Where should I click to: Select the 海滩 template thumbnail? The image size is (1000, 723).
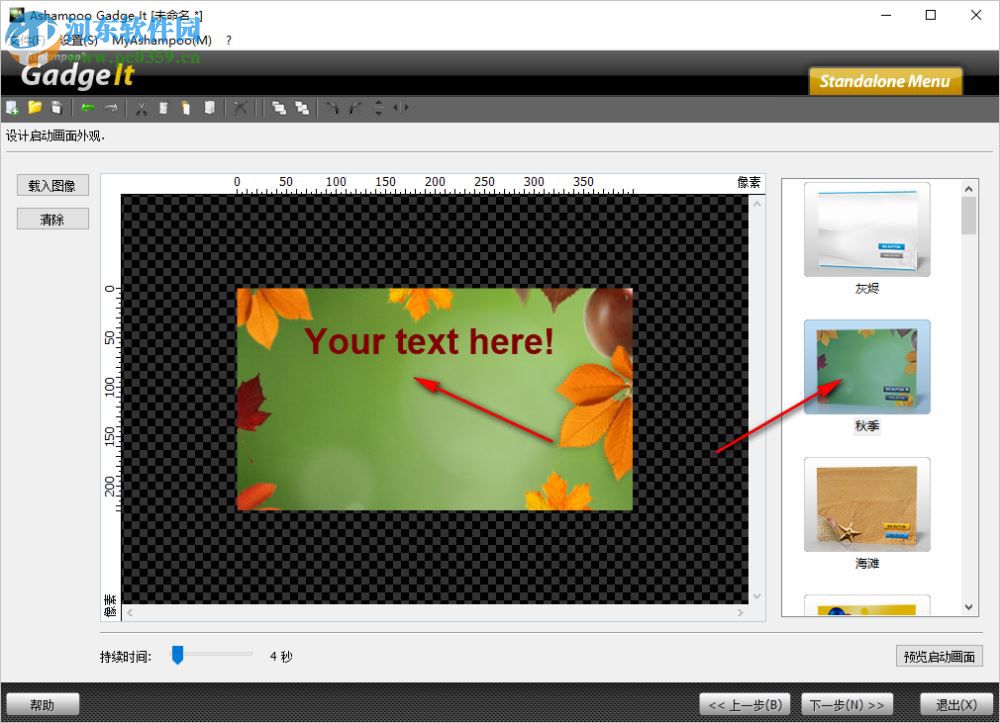pos(867,505)
